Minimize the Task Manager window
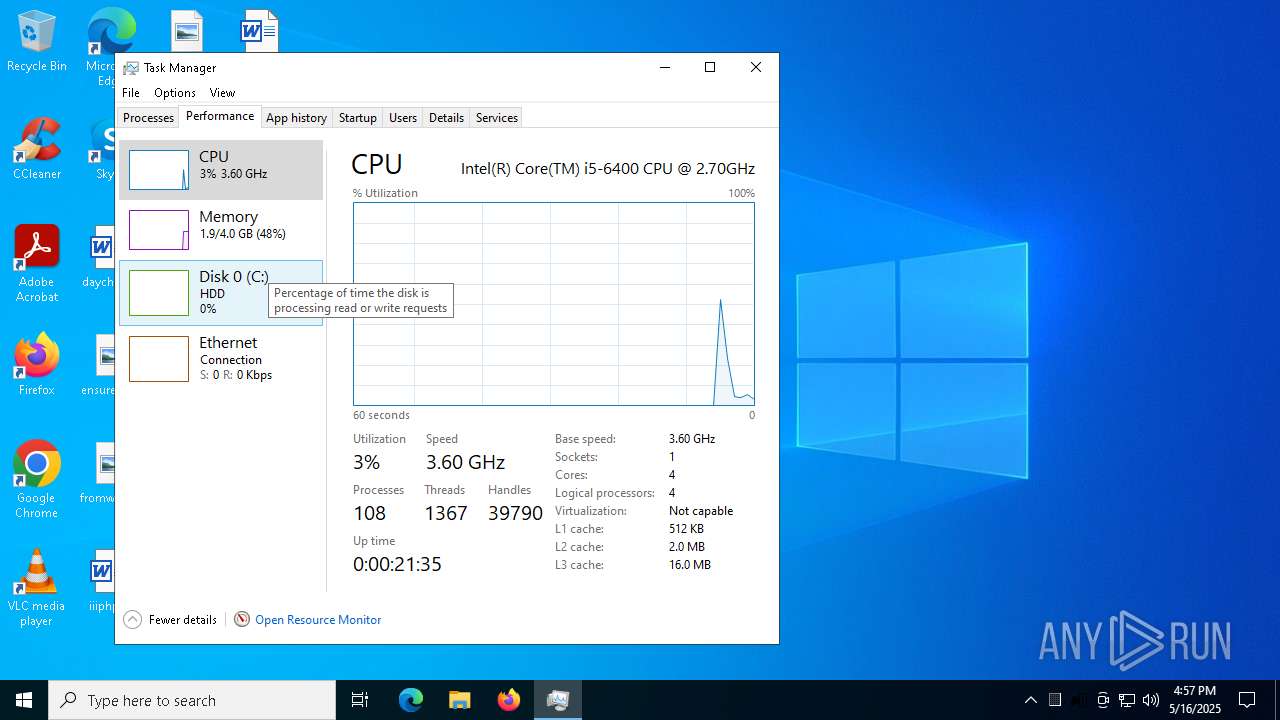 click(x=665, y=67)
